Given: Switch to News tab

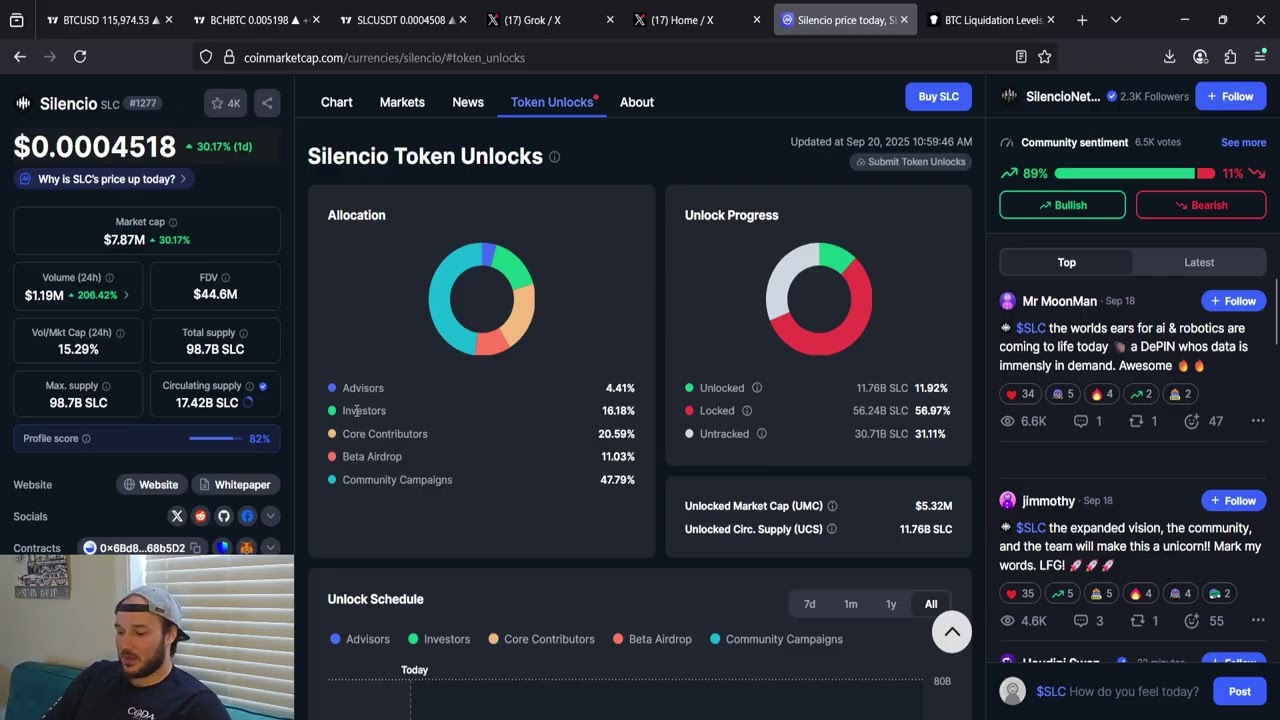Looking at the screenshot, I should 468,102.
